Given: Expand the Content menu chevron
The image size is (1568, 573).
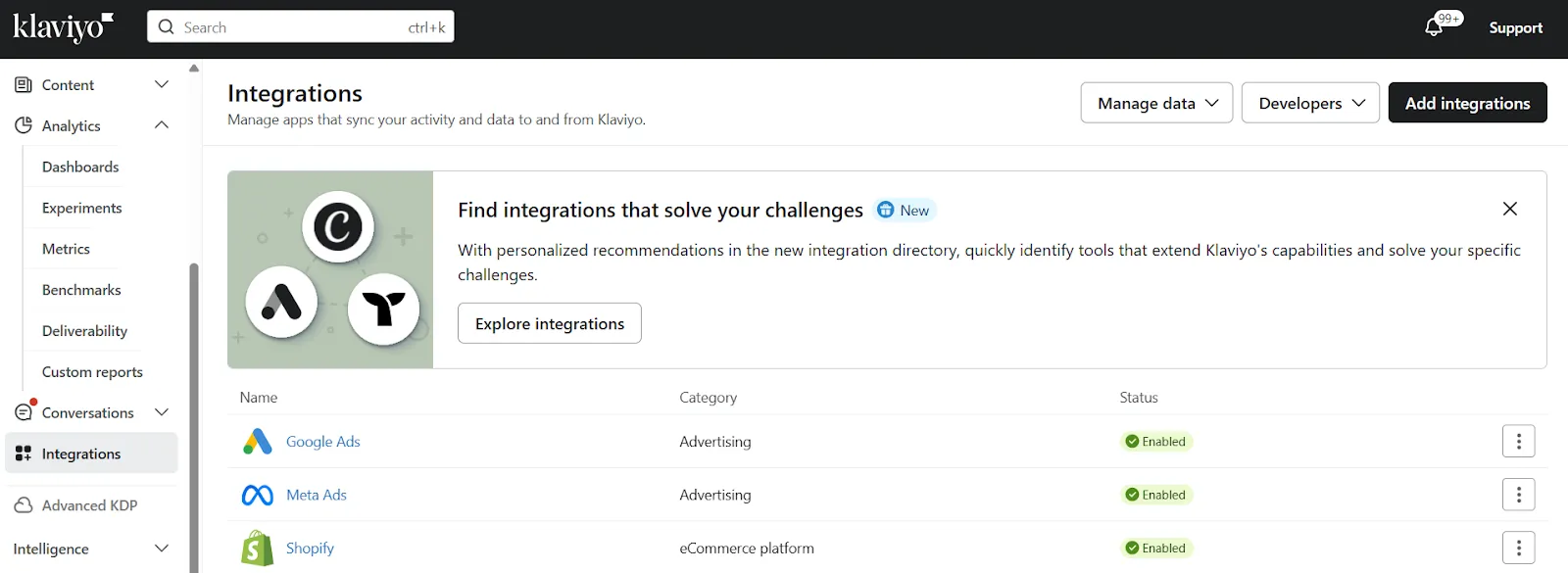Looking at the screenshot, I should click(162, 85).
